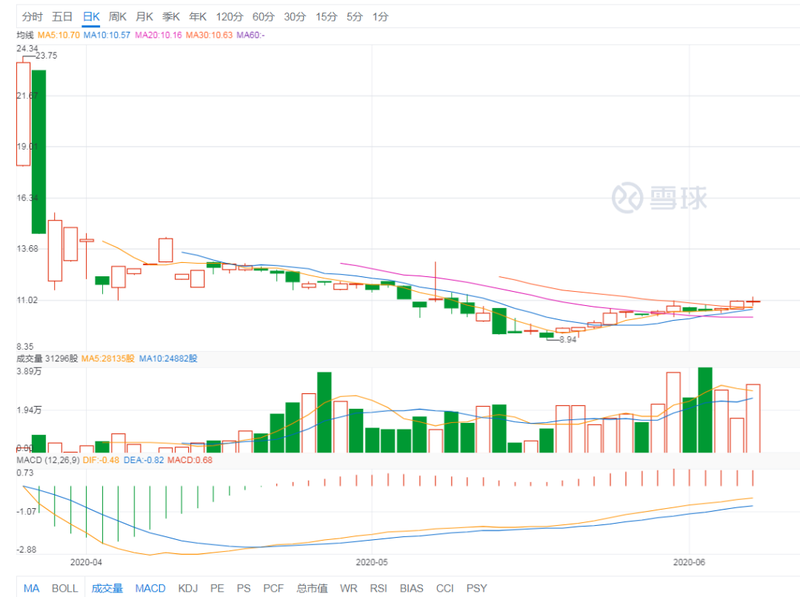Viewport: 800px width, 597px height.
Task: Enable the PSY indicator
Action: pos(477,588)
